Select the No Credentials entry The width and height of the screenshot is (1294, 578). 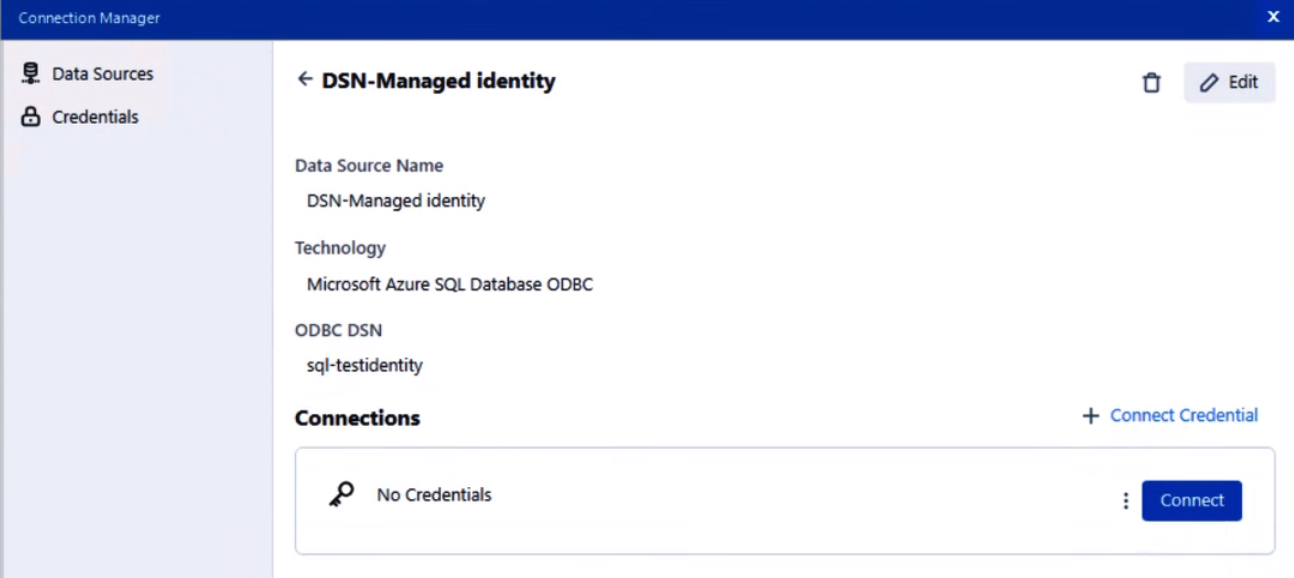[434, 495]
